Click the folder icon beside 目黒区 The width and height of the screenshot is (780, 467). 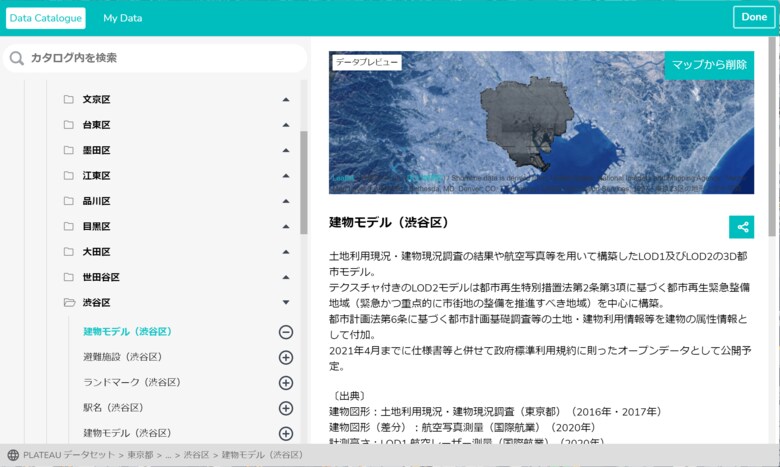coord(69,226)
